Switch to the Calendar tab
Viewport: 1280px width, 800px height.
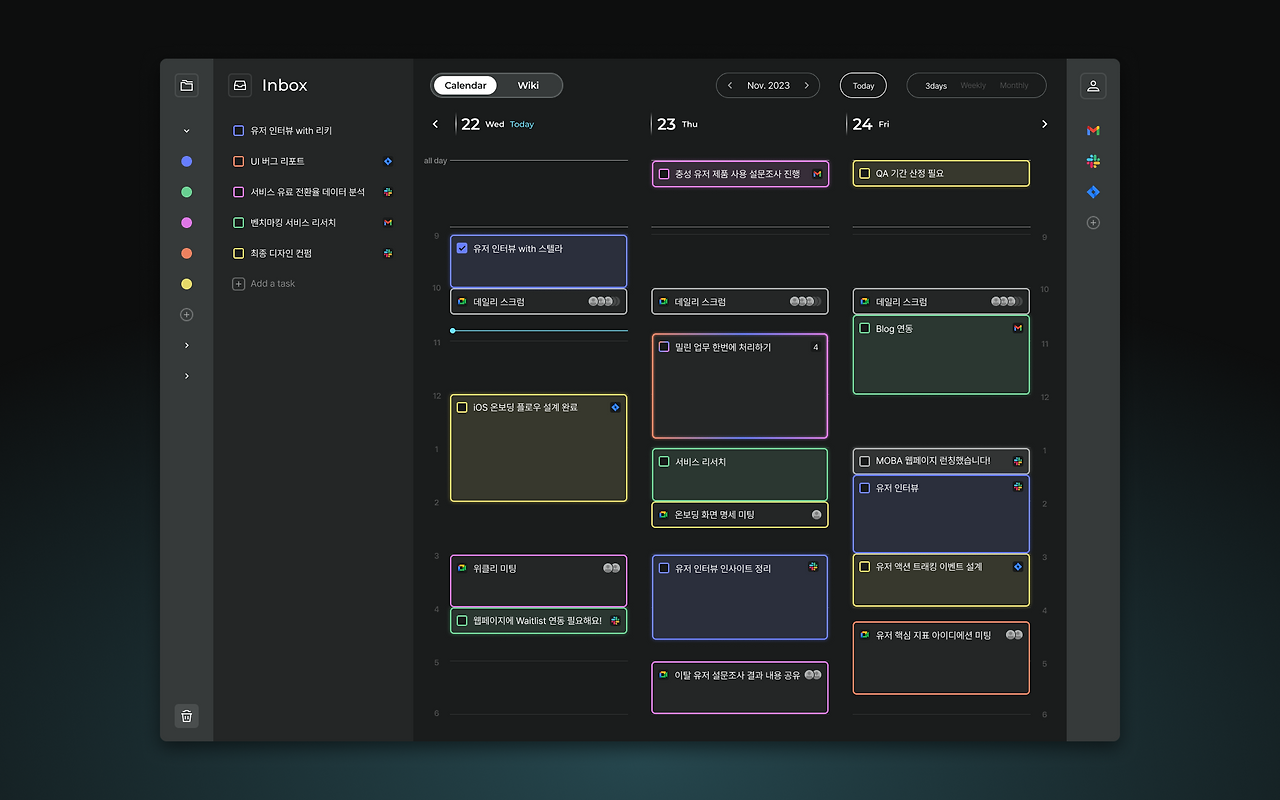coord(465,86)
